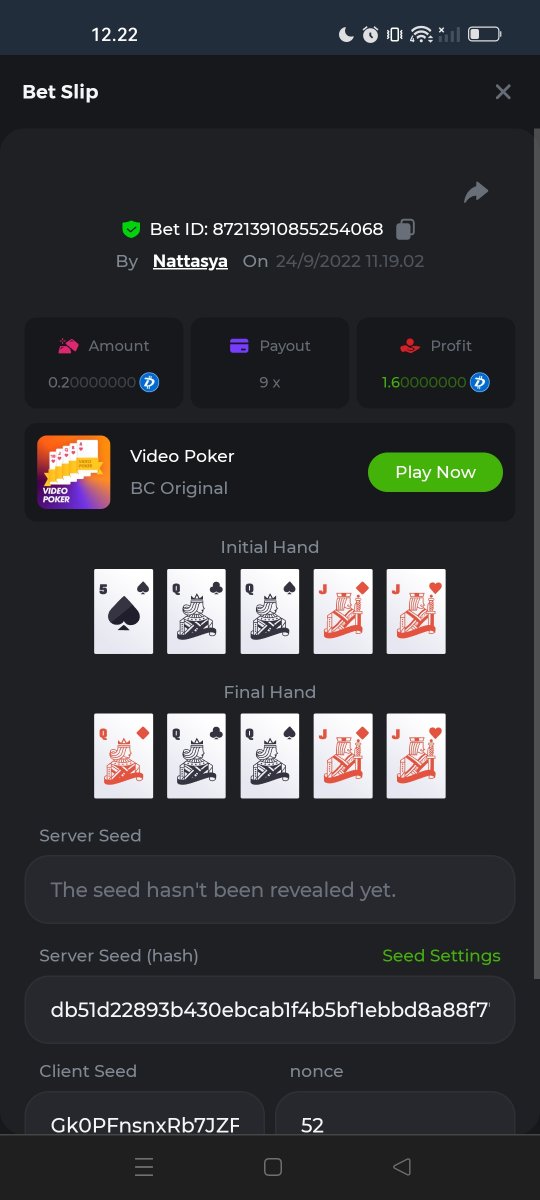The height and width of the screenshot is (1200, 540).
Task: Close the Bet Slip panel
Action: coord(503,92)
